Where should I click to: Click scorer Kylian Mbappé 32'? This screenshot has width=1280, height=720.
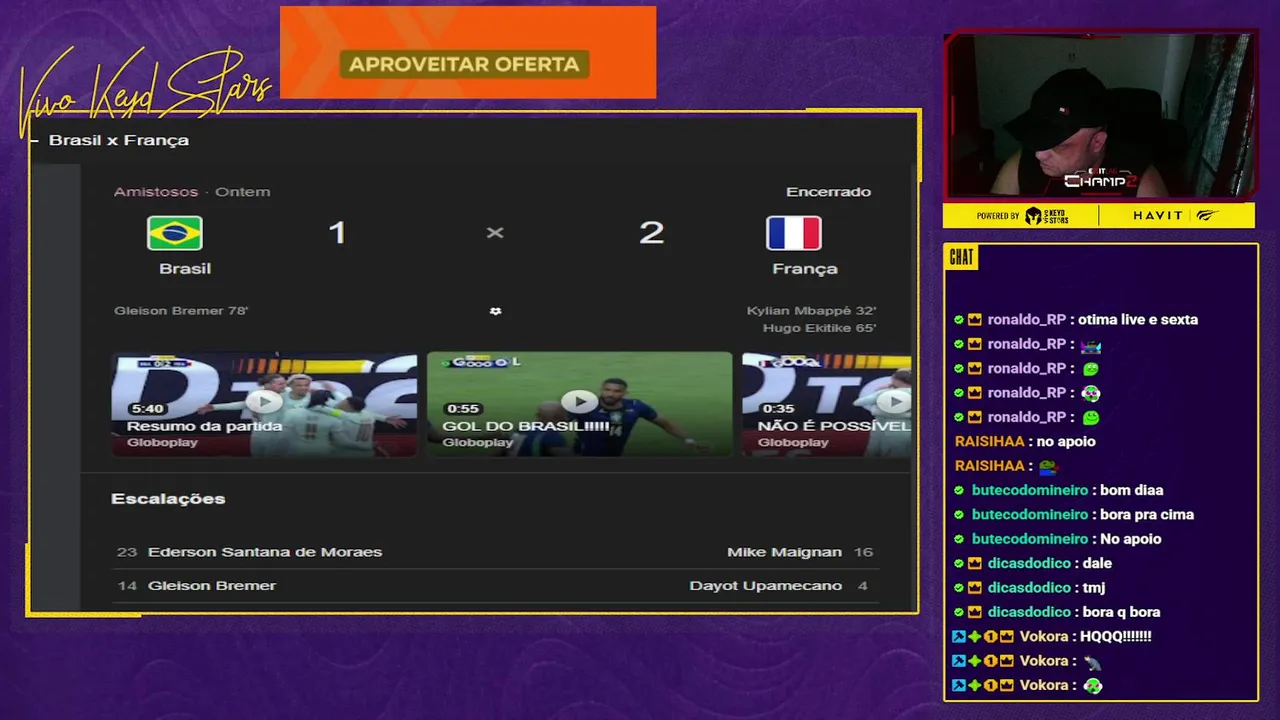[811, 311]
